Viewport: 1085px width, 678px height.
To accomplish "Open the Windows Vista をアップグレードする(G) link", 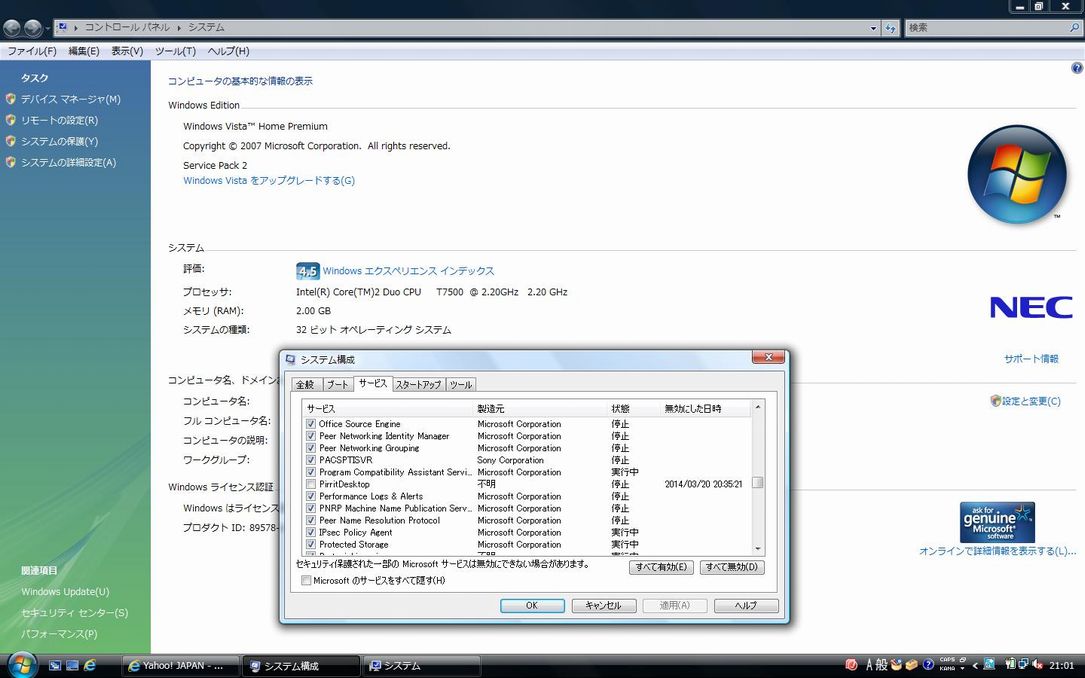I will tap(269, 181).
